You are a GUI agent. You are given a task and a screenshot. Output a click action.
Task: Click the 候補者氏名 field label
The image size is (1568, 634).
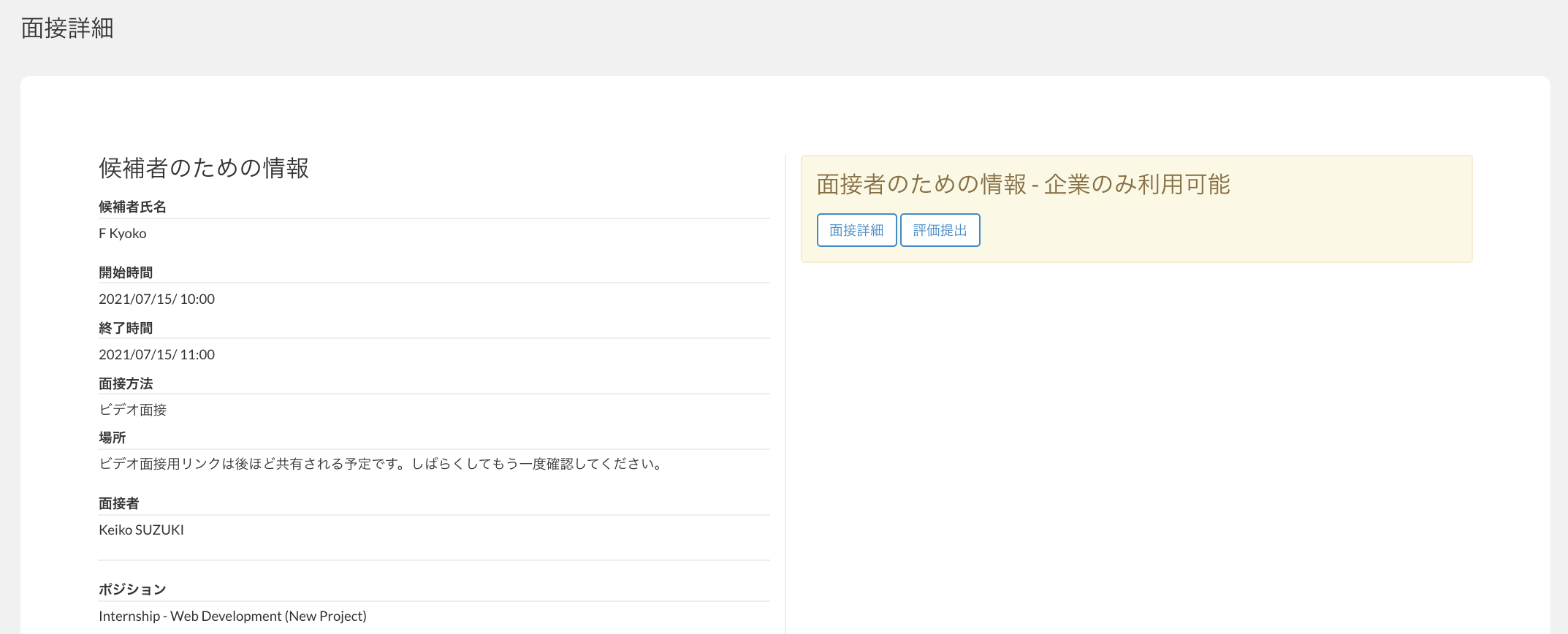pyautogui.click(x=132, y=207)
